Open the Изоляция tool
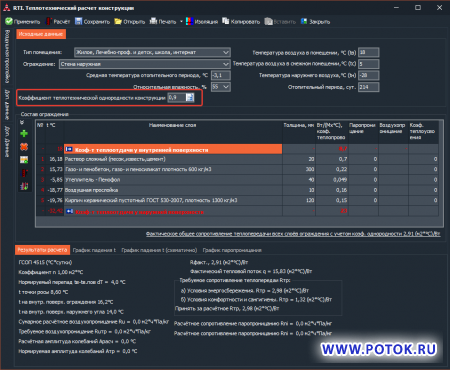This screenshot has height=370, width=450. [202, 22]
